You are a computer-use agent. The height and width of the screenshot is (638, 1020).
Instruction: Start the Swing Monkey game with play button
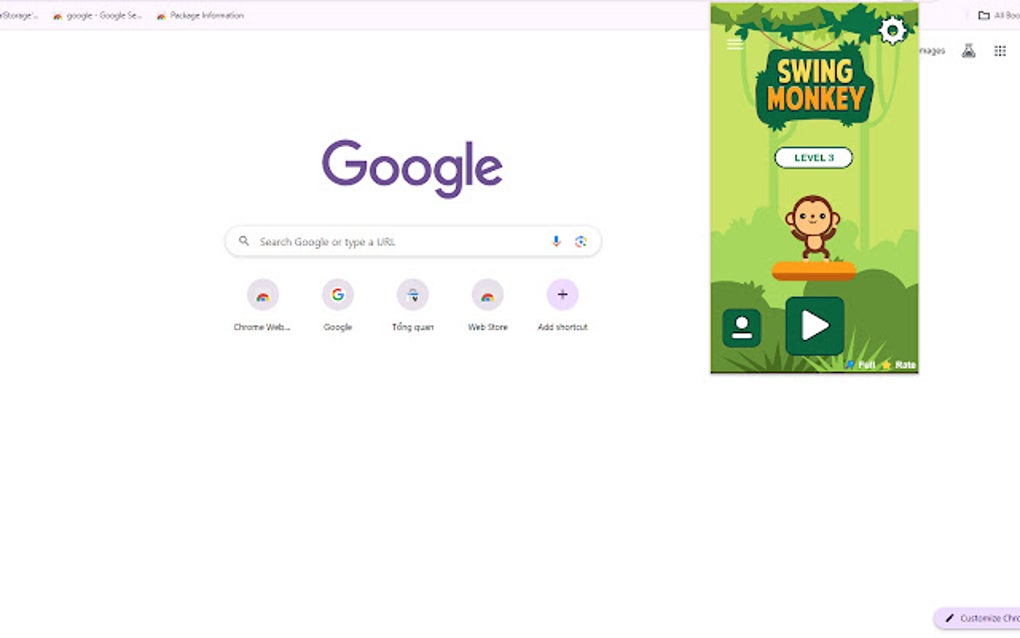click(814, 326)
